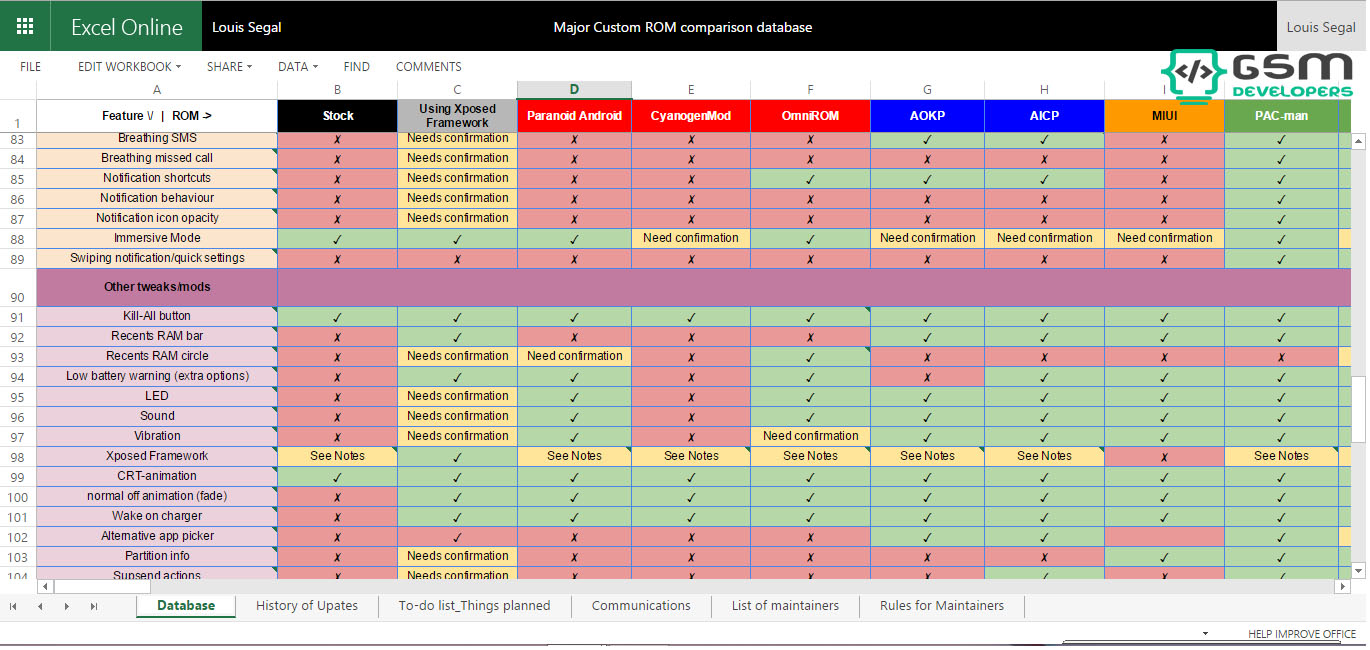This screenshot has width=1370, height=650.
Task: Open the FILE menu
Action: point(31,67)
